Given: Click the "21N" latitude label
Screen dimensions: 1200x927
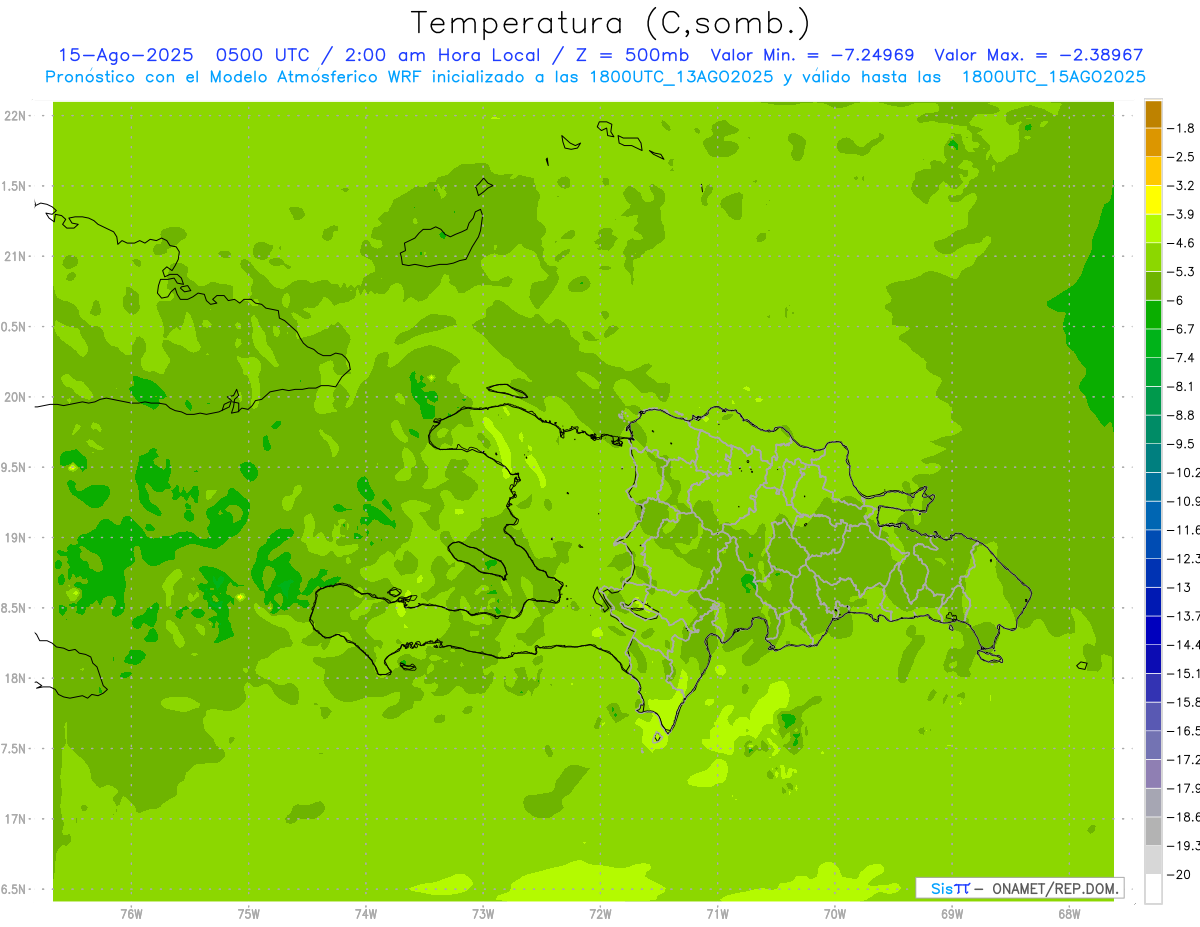Looking at the screenshot, I should click(x=17, y=257).
